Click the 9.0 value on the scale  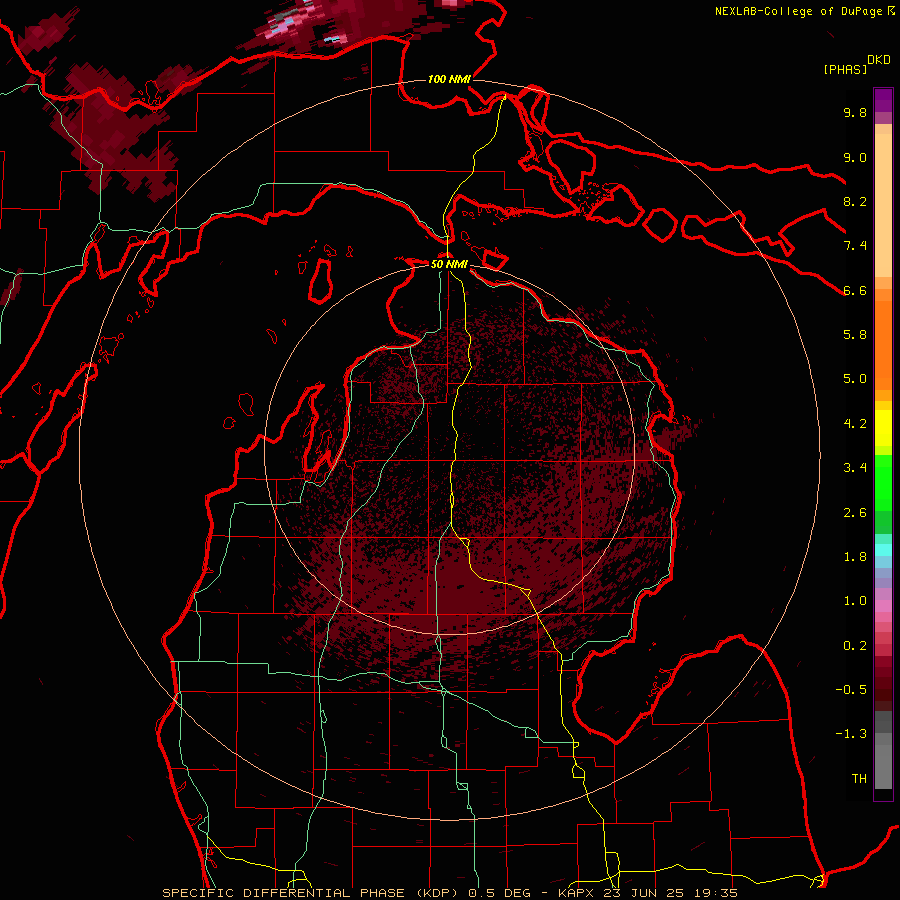click(x=855, y=157)
